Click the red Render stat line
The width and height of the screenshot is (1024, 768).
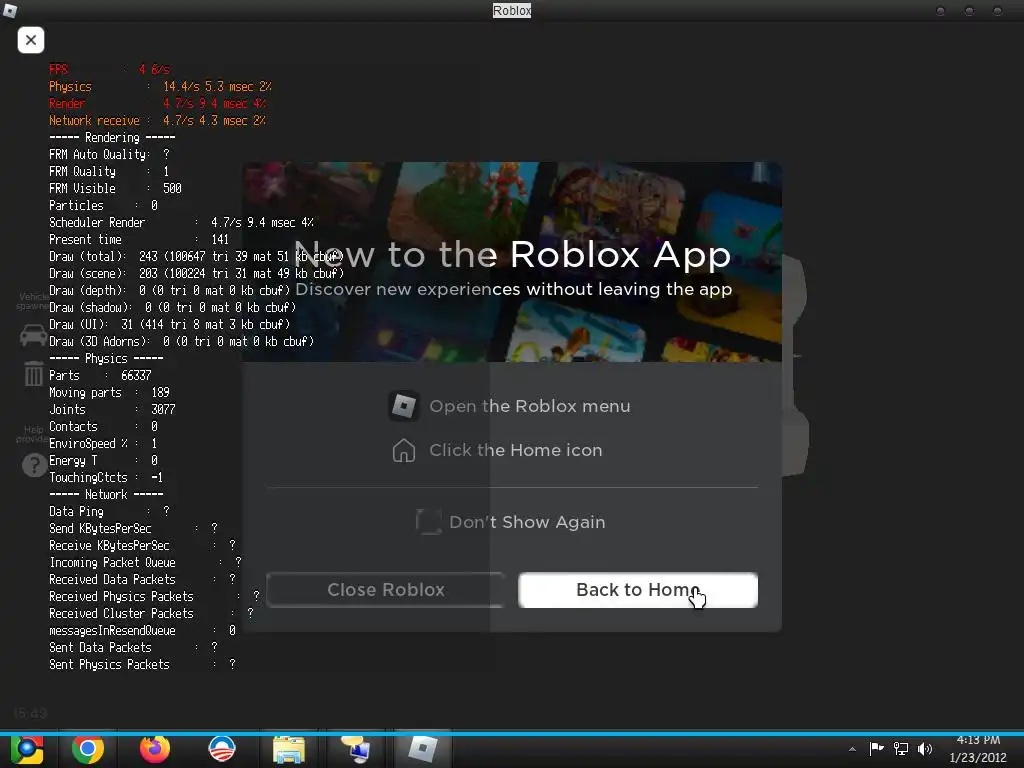pos(157,103)
